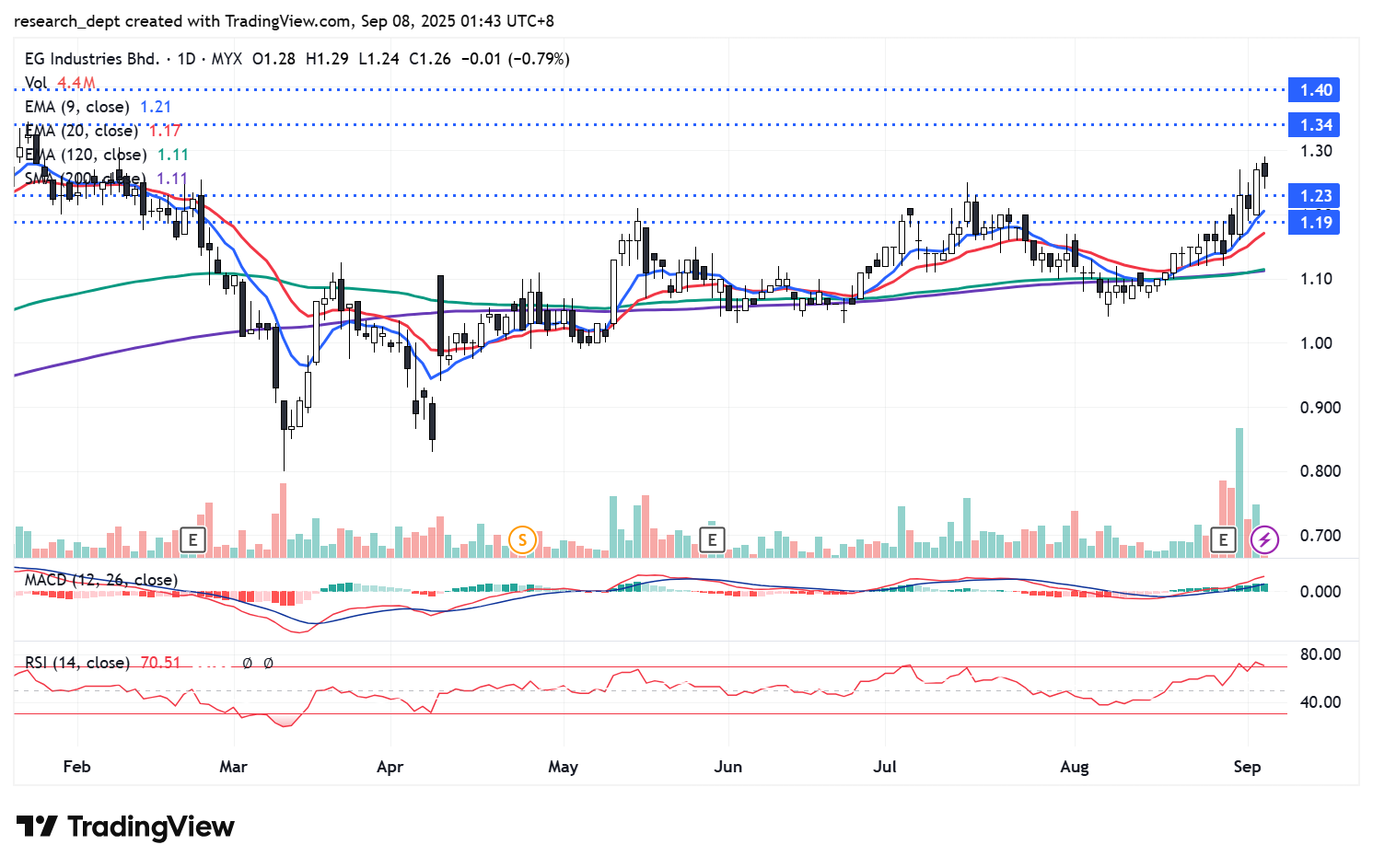Open the earnings E marker near June
1373x868 pixels.
pos(712,539)
